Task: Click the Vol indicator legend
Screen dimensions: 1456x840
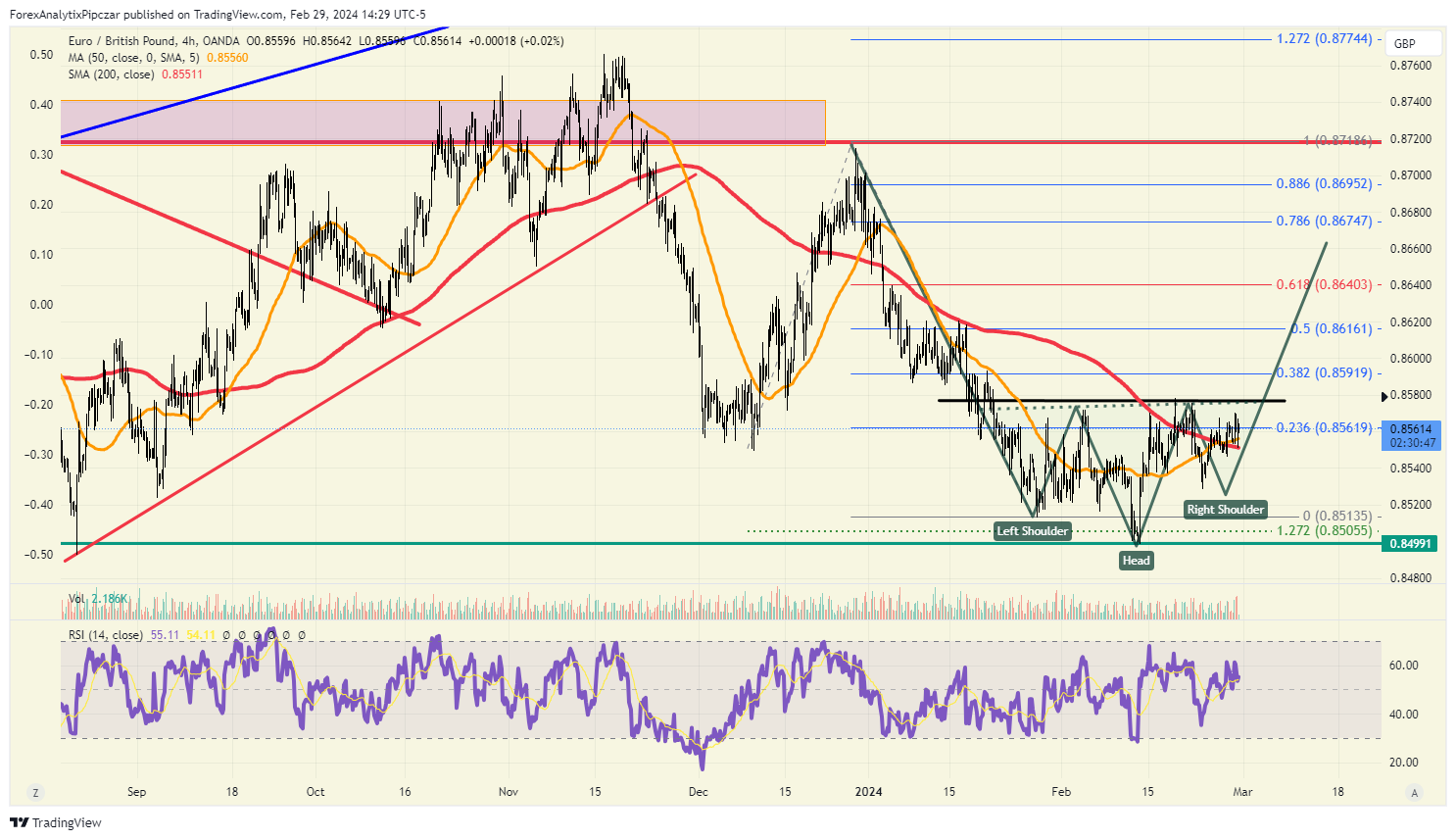Action: click(x=99, y=598)
